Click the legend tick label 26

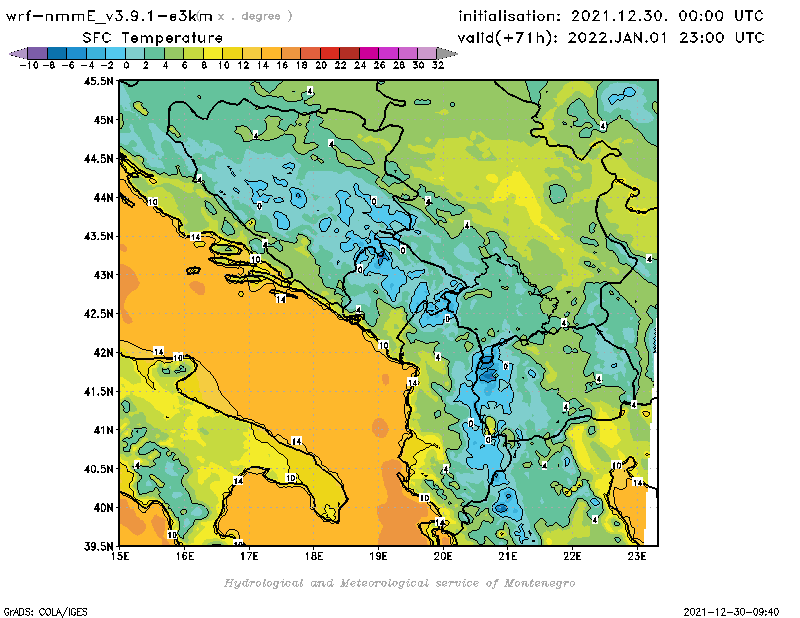[380, 65]
